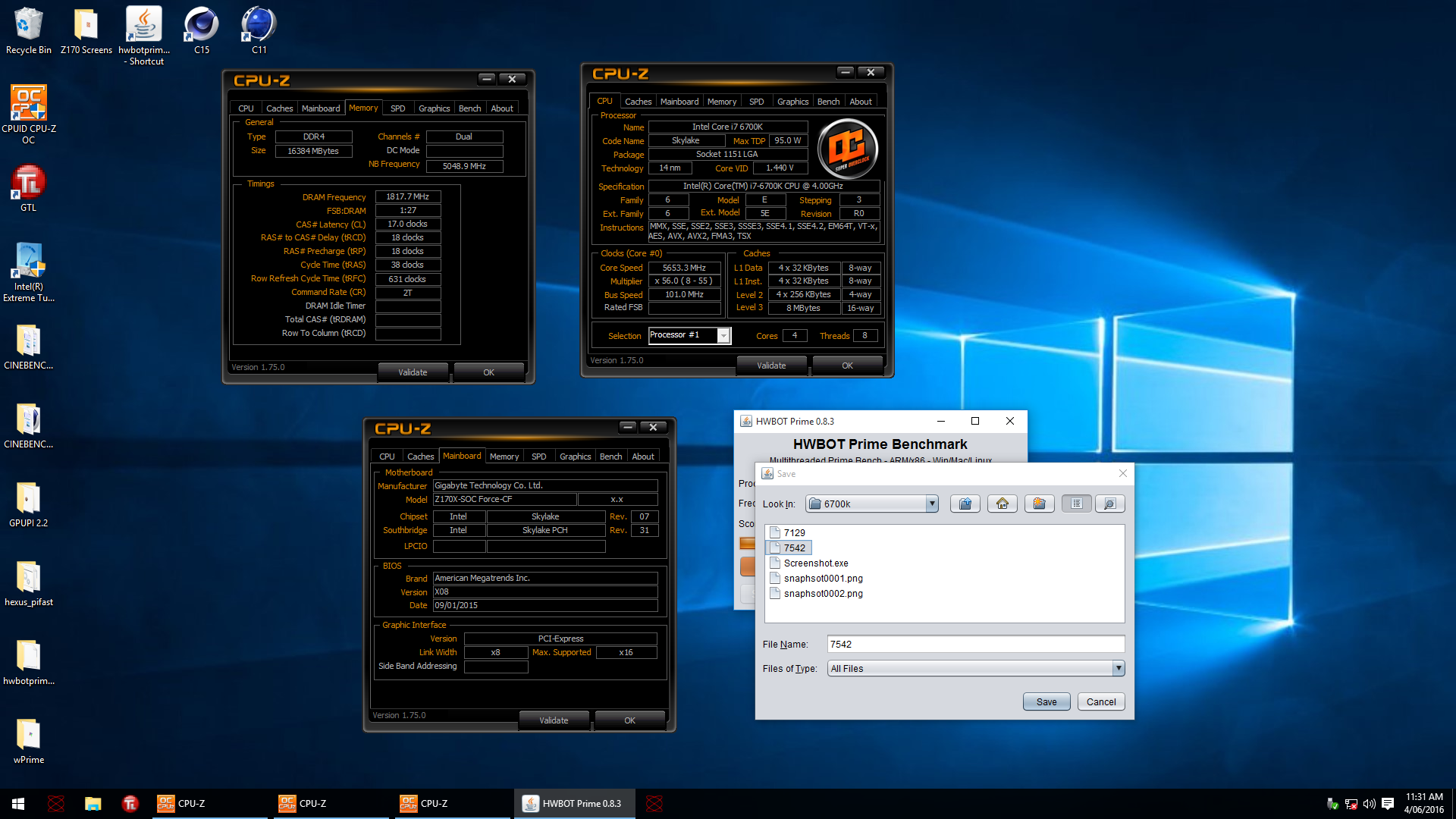The image size is (1456, 819).
Task: Select Screenshot.exe in the file list
Action: point(808,563)
